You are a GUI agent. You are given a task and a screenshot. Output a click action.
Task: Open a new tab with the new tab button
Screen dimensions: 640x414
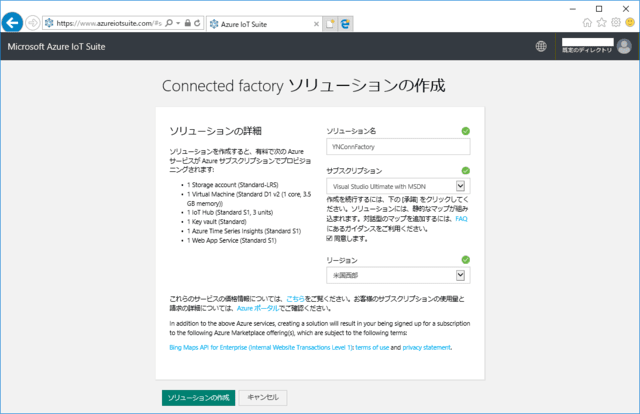(x=330, y=24)
